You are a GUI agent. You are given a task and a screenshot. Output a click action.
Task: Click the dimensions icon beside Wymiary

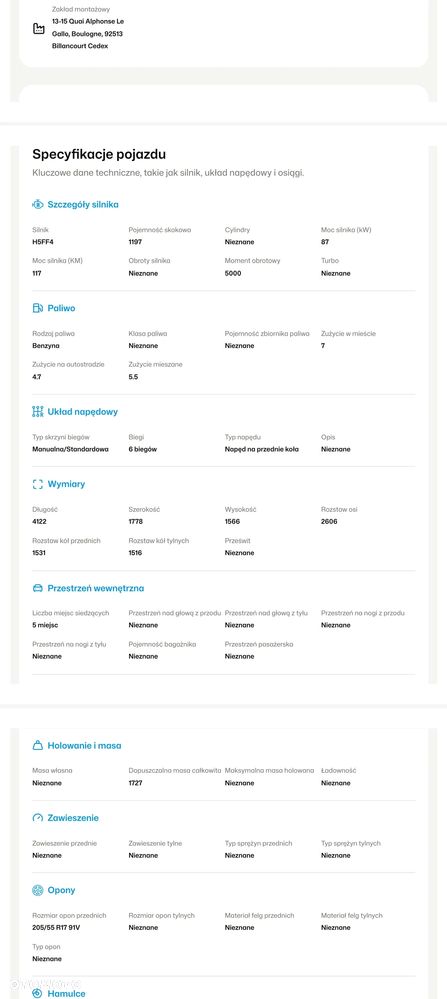tap(38, 484)
